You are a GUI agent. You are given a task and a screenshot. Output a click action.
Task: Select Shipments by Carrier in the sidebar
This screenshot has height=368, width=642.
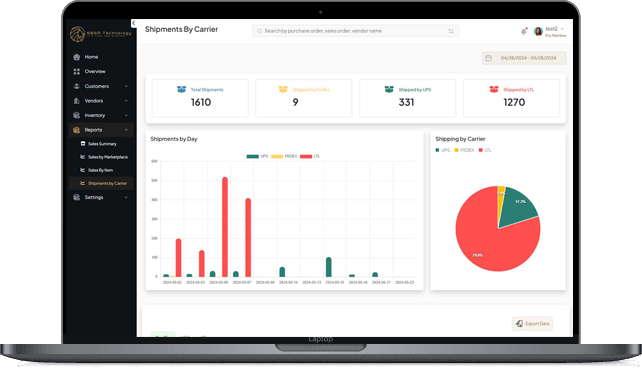[x=101, y=183]
